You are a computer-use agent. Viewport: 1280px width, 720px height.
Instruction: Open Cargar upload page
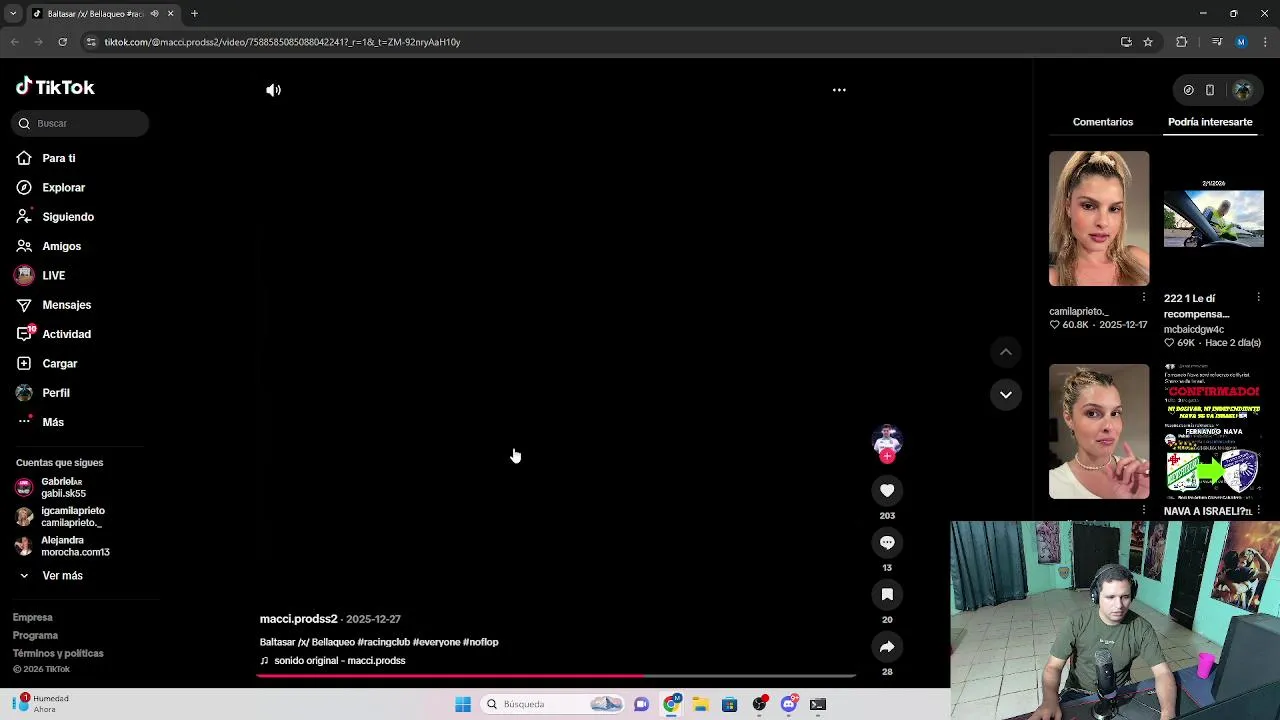(59, 363)
